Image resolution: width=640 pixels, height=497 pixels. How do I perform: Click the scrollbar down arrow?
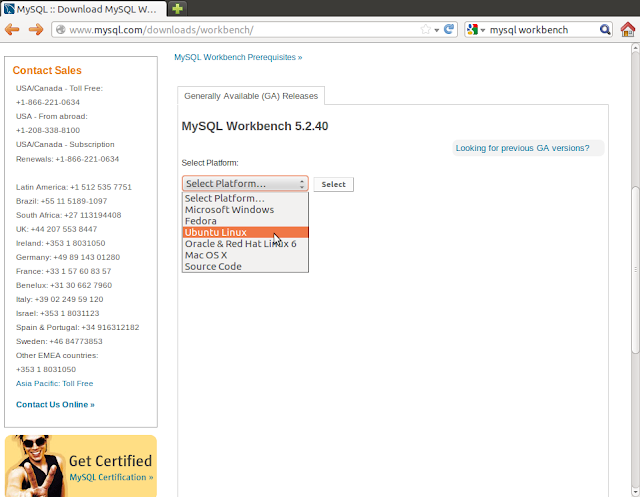(x=635, y=492)
